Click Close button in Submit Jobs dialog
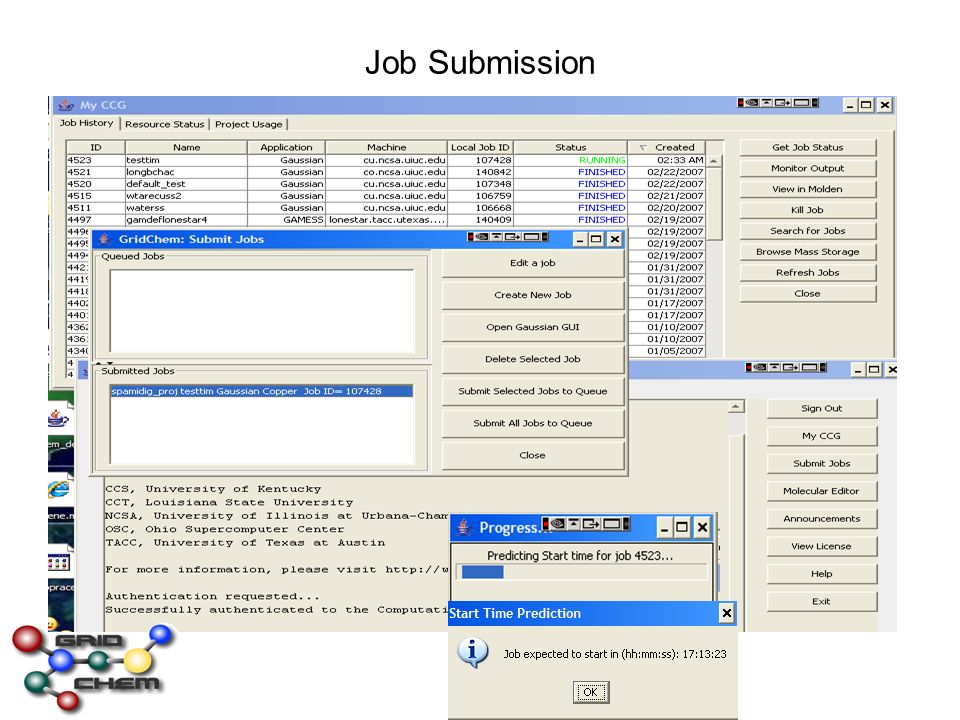Image resolution: width=960 pixels, height=720 pixels. (533, 456)
